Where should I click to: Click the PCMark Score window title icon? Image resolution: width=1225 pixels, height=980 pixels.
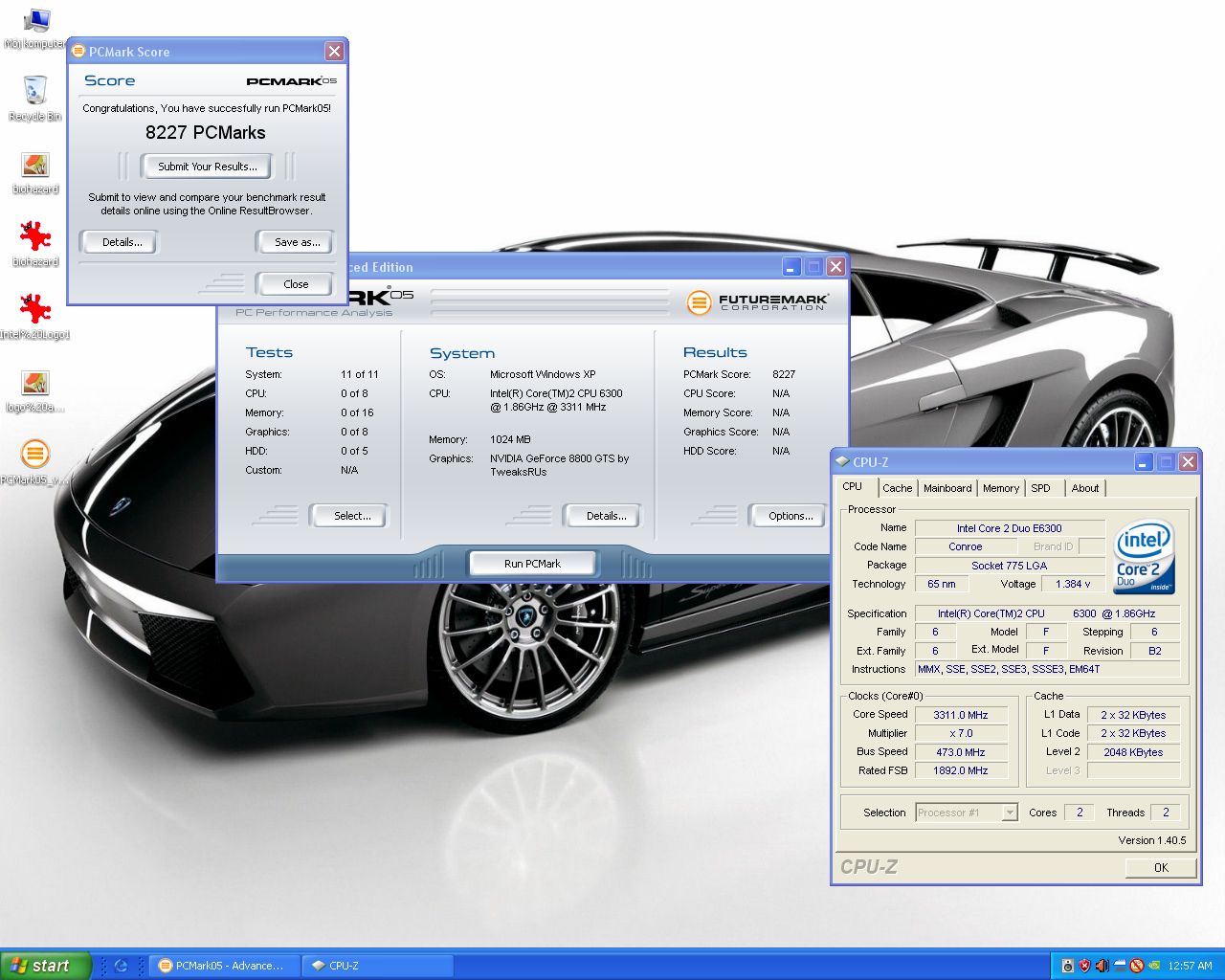tap(78, 51)
